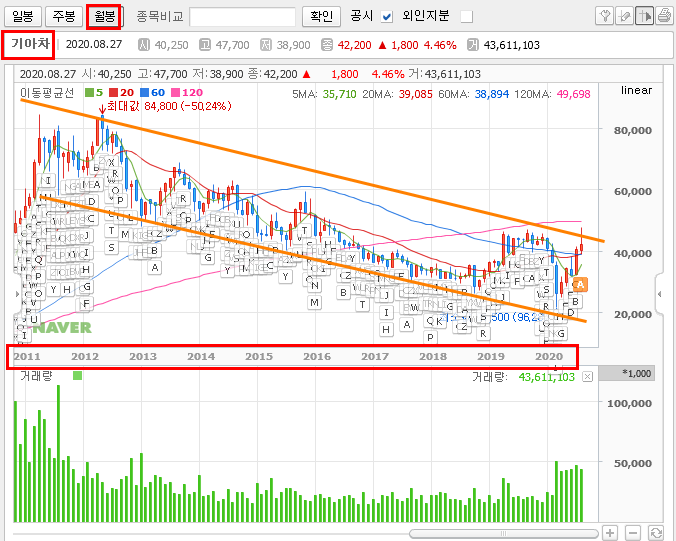Toggle the linear scale label
The width and height of the screenshot is (676, 541).
pyautogui.click(x=636, y=90)
